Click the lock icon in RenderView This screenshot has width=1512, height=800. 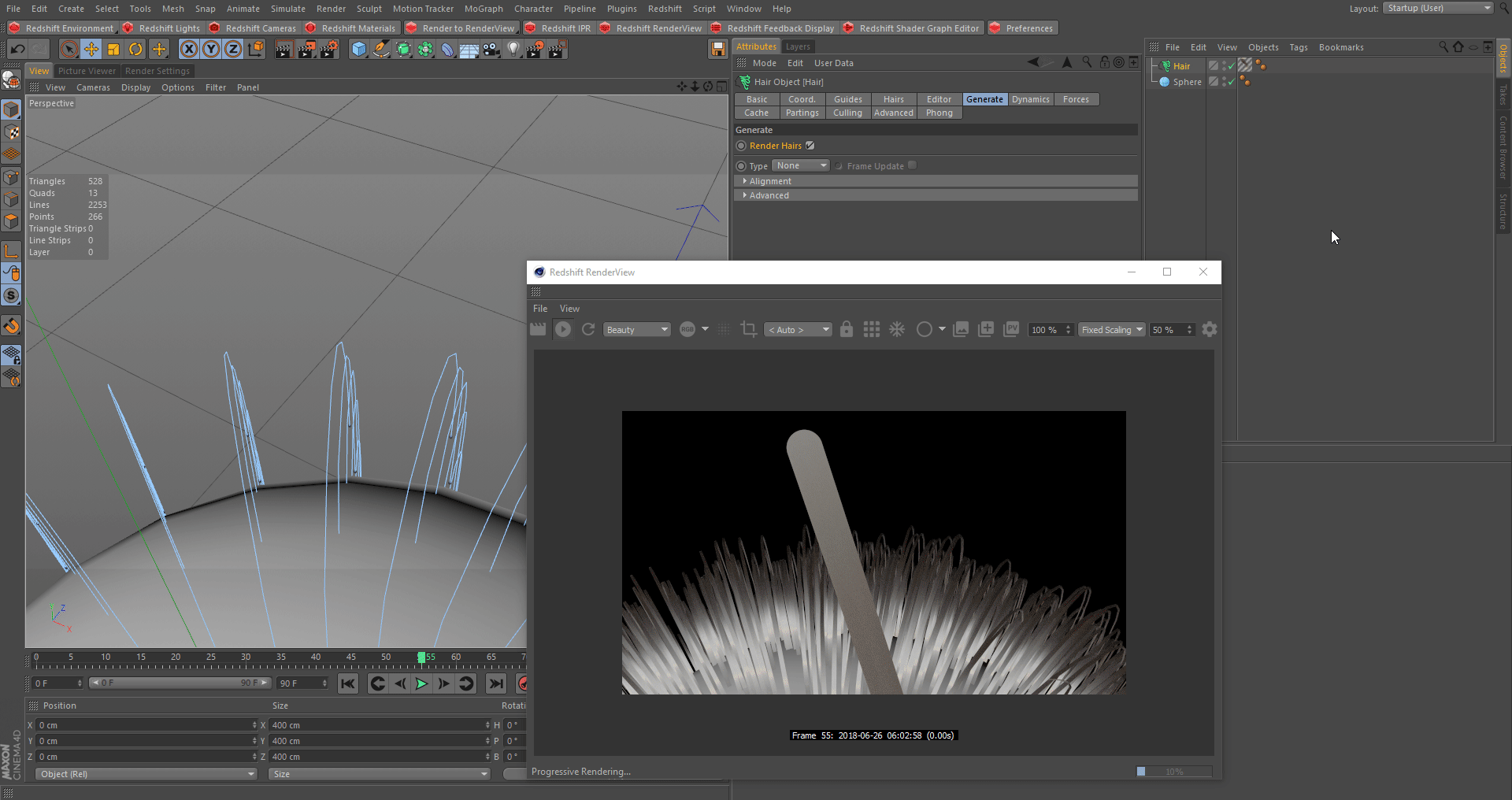pos(847,330)
